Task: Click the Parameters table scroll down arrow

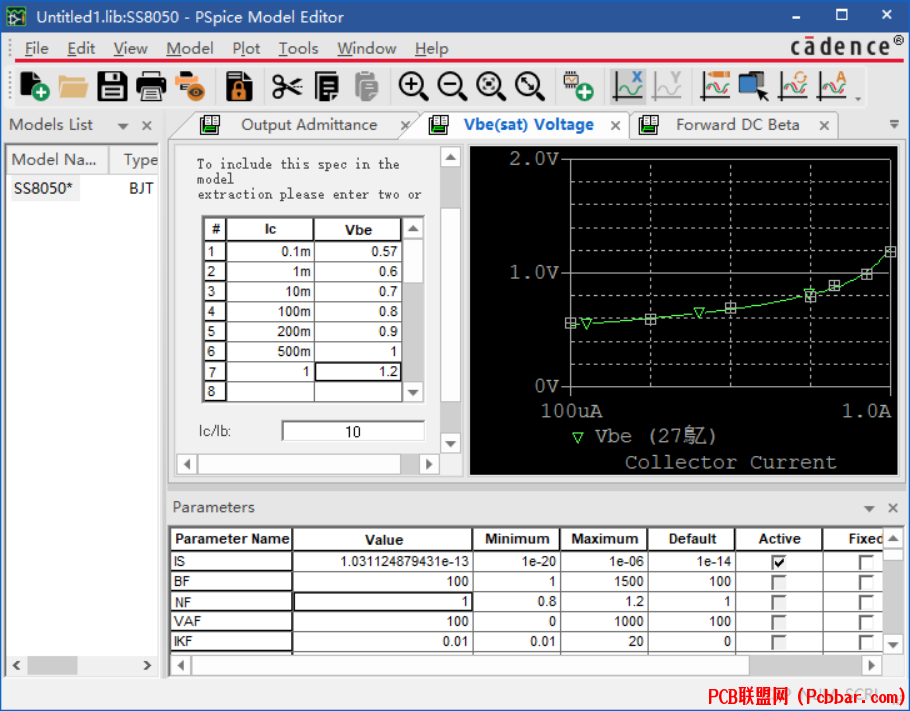Action: click(893, 644)
